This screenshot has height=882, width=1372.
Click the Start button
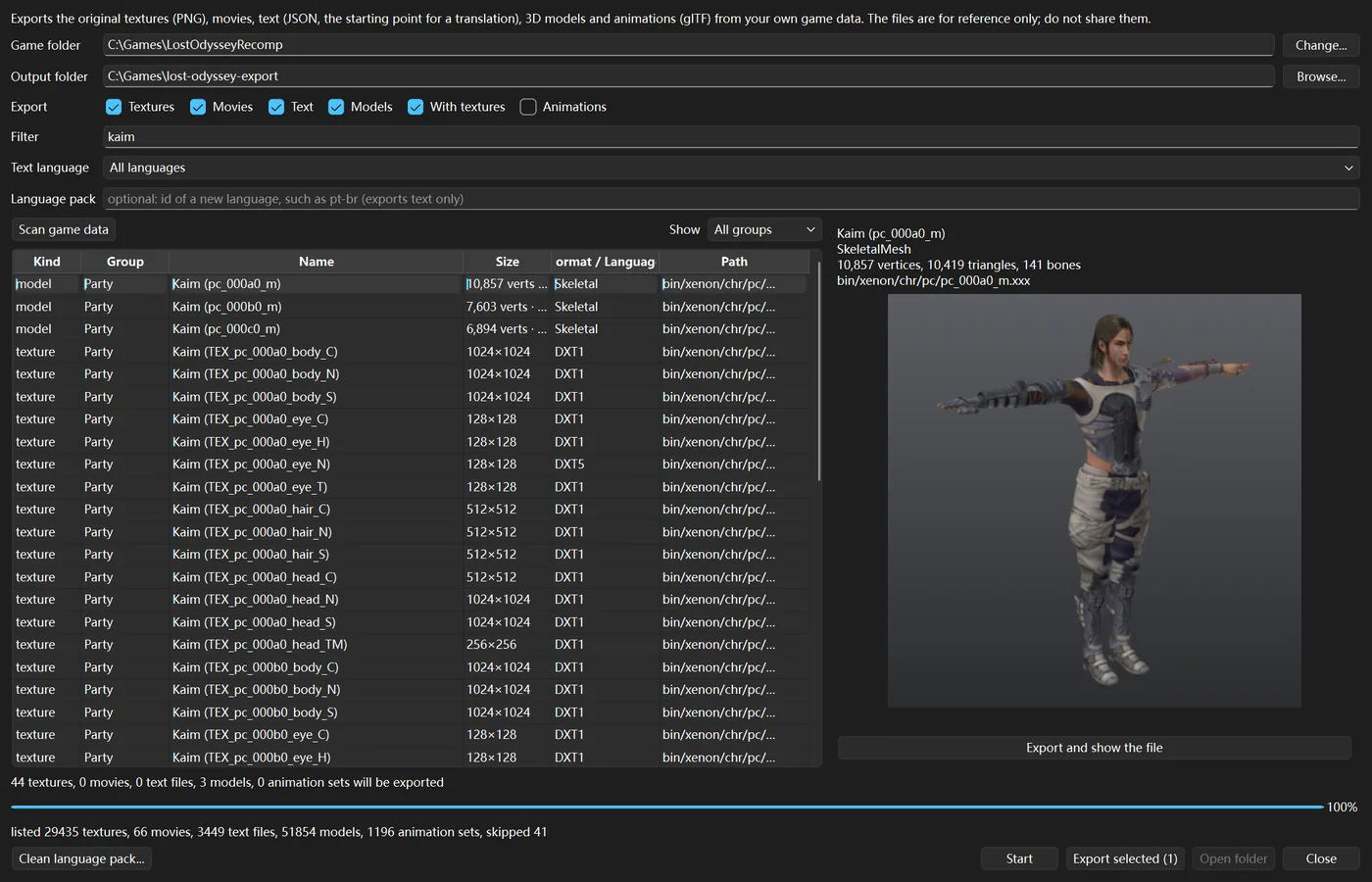tap(1019, 858)
